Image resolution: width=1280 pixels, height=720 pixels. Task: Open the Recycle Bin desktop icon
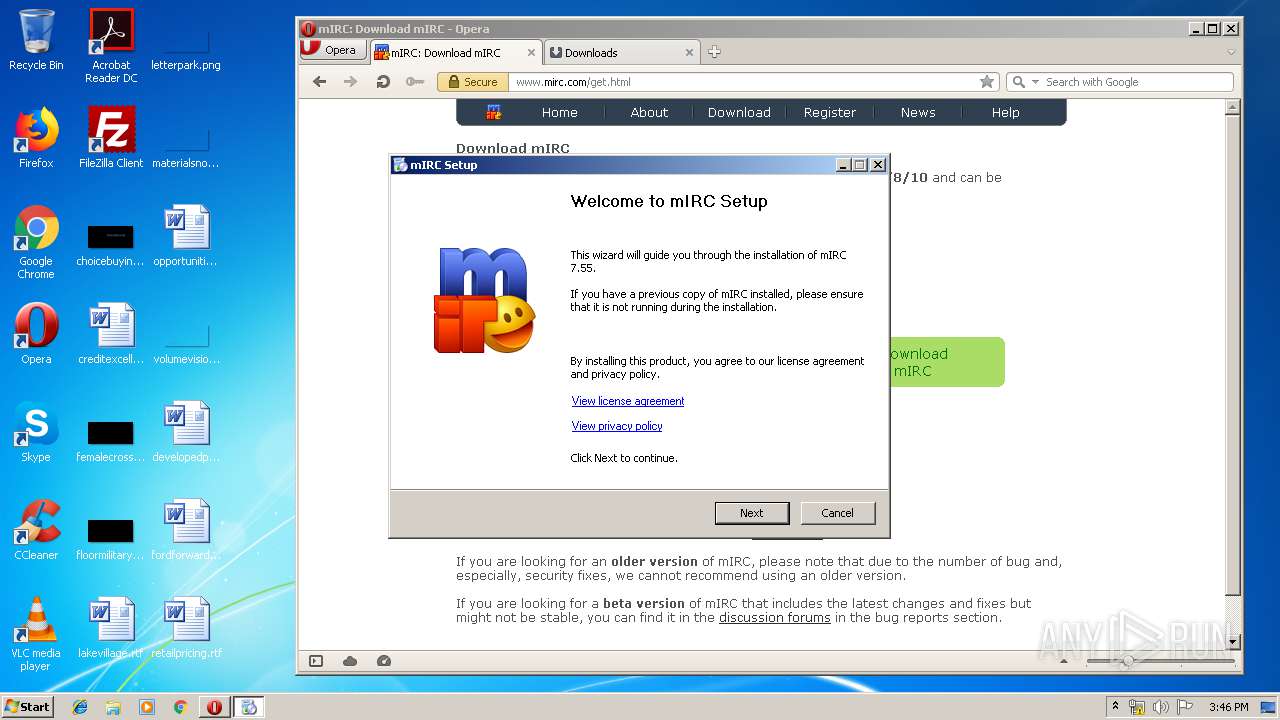36,40
